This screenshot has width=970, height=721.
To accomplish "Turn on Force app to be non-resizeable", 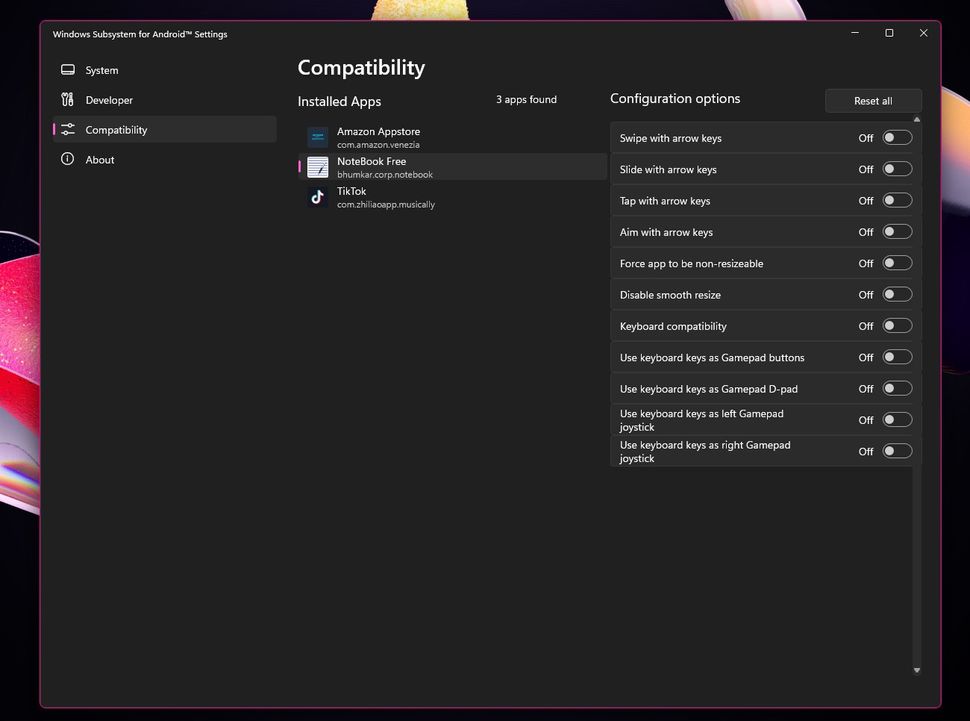I will tap(897, 263).
